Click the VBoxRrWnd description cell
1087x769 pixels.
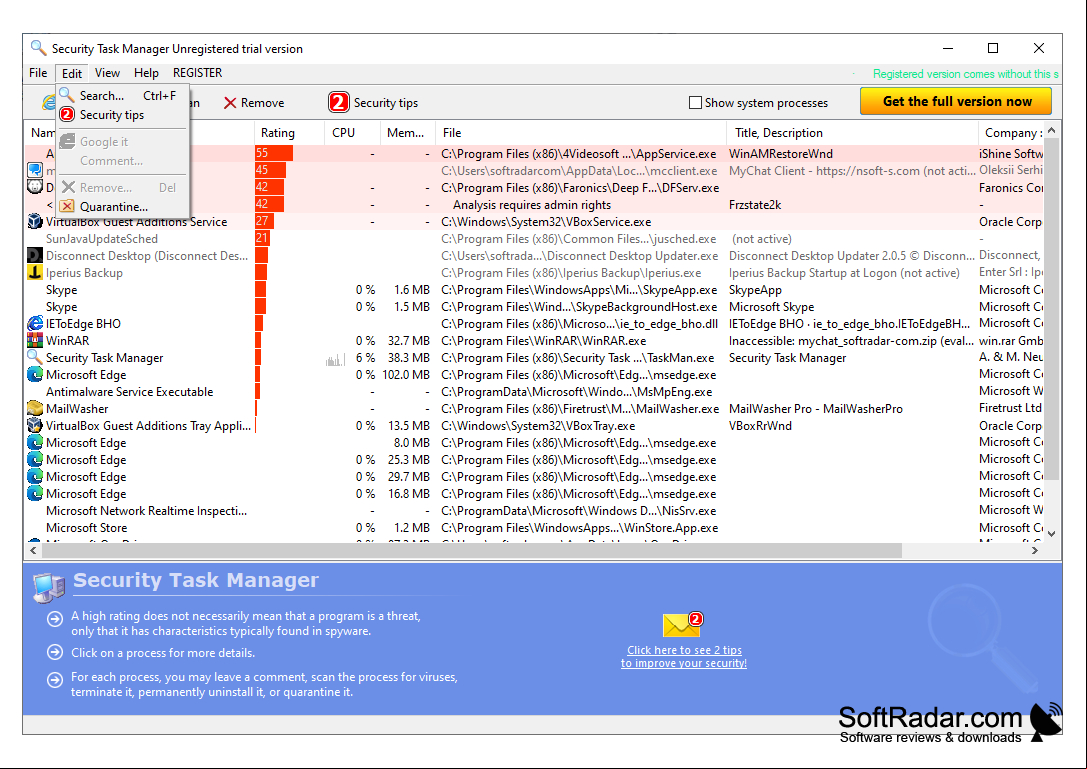tap(760, 426)
